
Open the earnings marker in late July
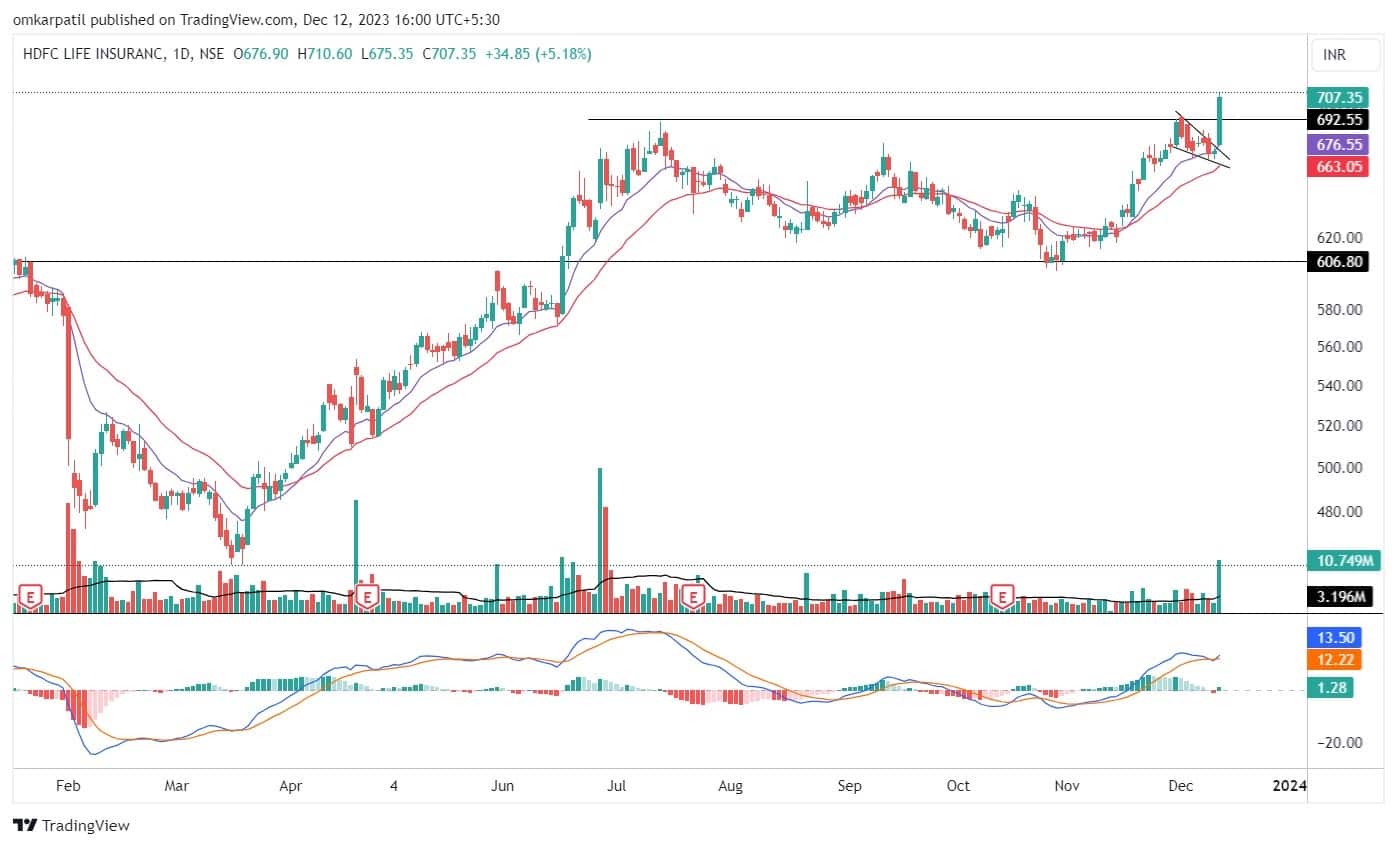pyautogui.click(x=692, y=598)
